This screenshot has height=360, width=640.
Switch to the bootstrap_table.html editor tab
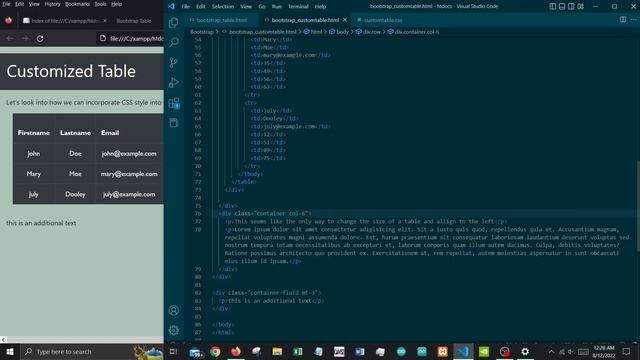click(x=222, y=20)
